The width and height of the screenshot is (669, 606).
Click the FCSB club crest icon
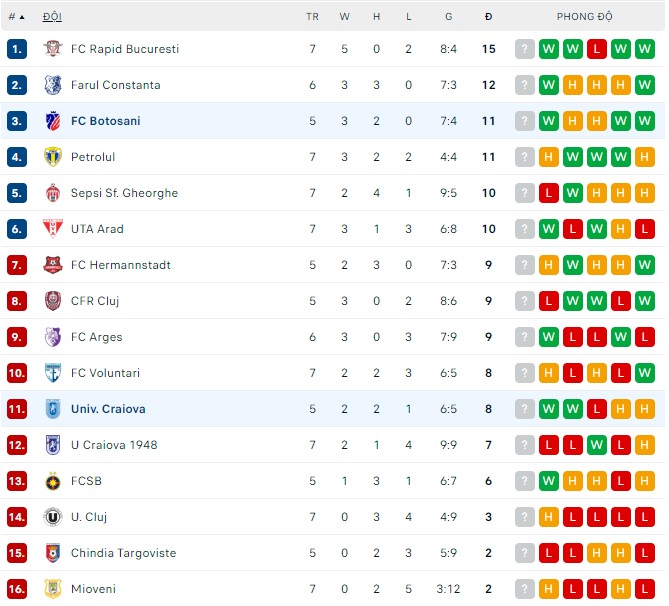click(53, 481)
